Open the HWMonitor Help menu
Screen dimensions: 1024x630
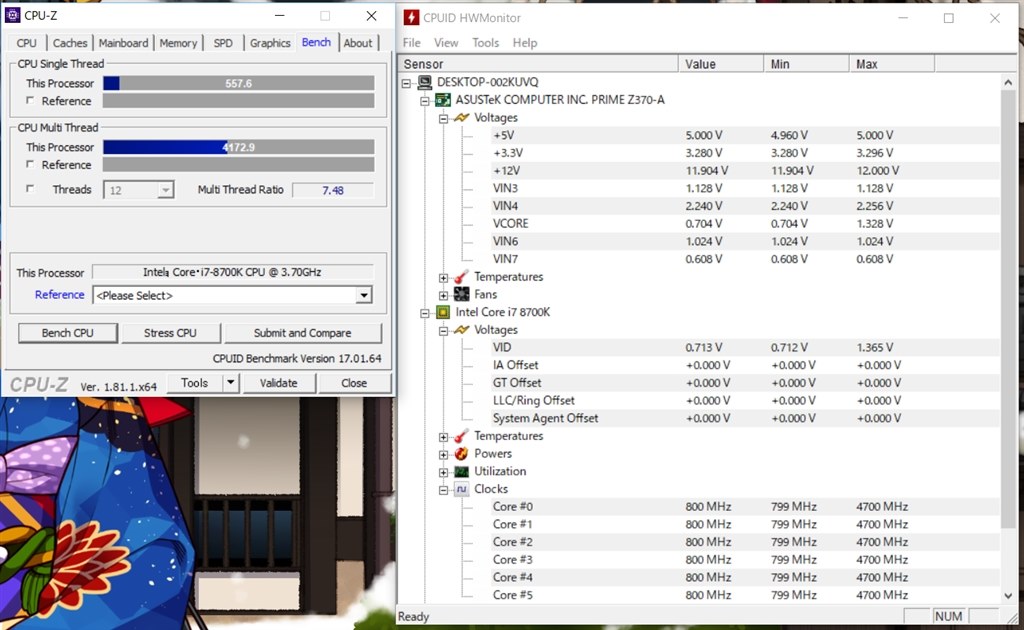point(525,42)
